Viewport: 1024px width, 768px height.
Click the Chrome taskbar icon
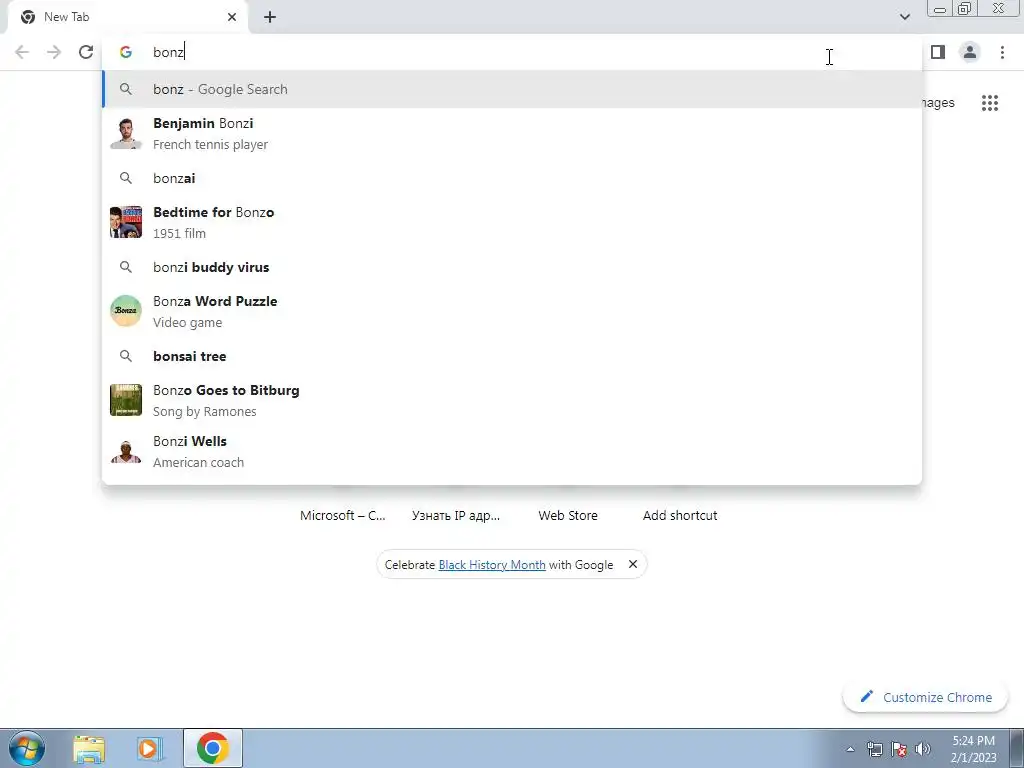213,748
